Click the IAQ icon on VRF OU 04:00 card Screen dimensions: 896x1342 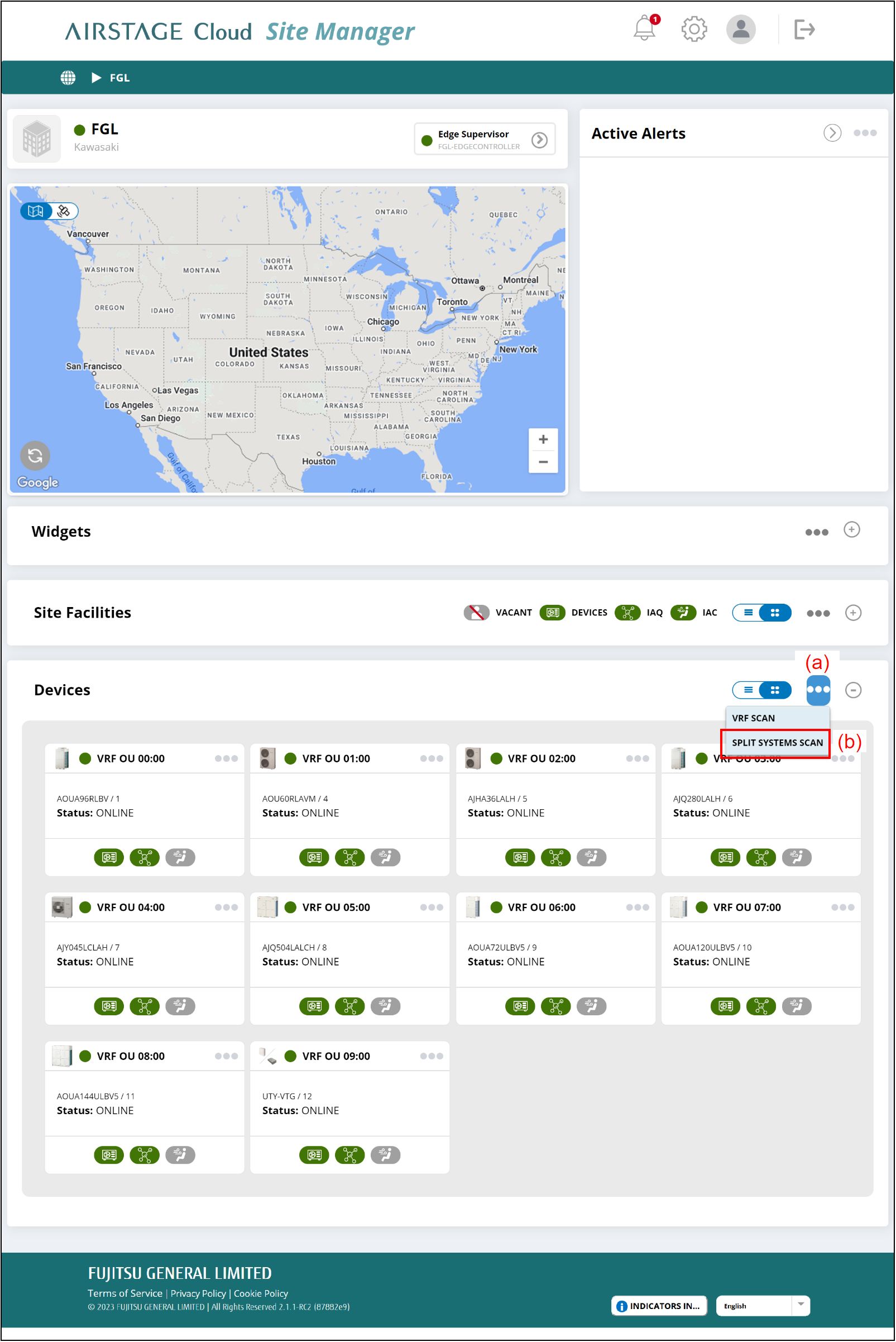145,1006
